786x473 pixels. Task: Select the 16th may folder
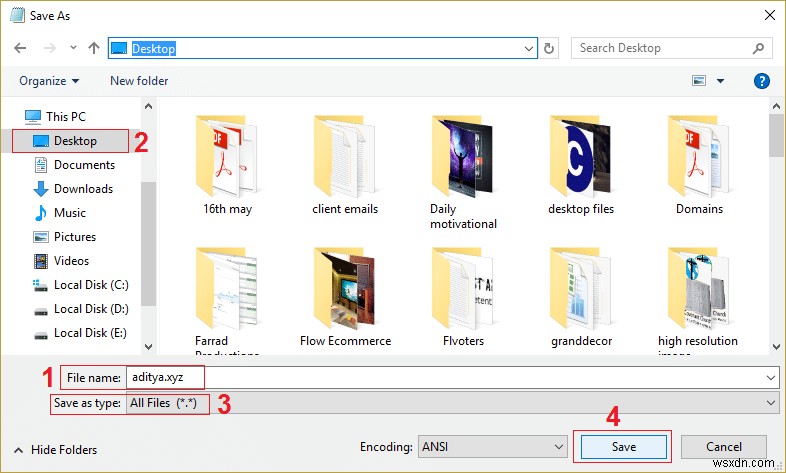click(x=227, y=166)
